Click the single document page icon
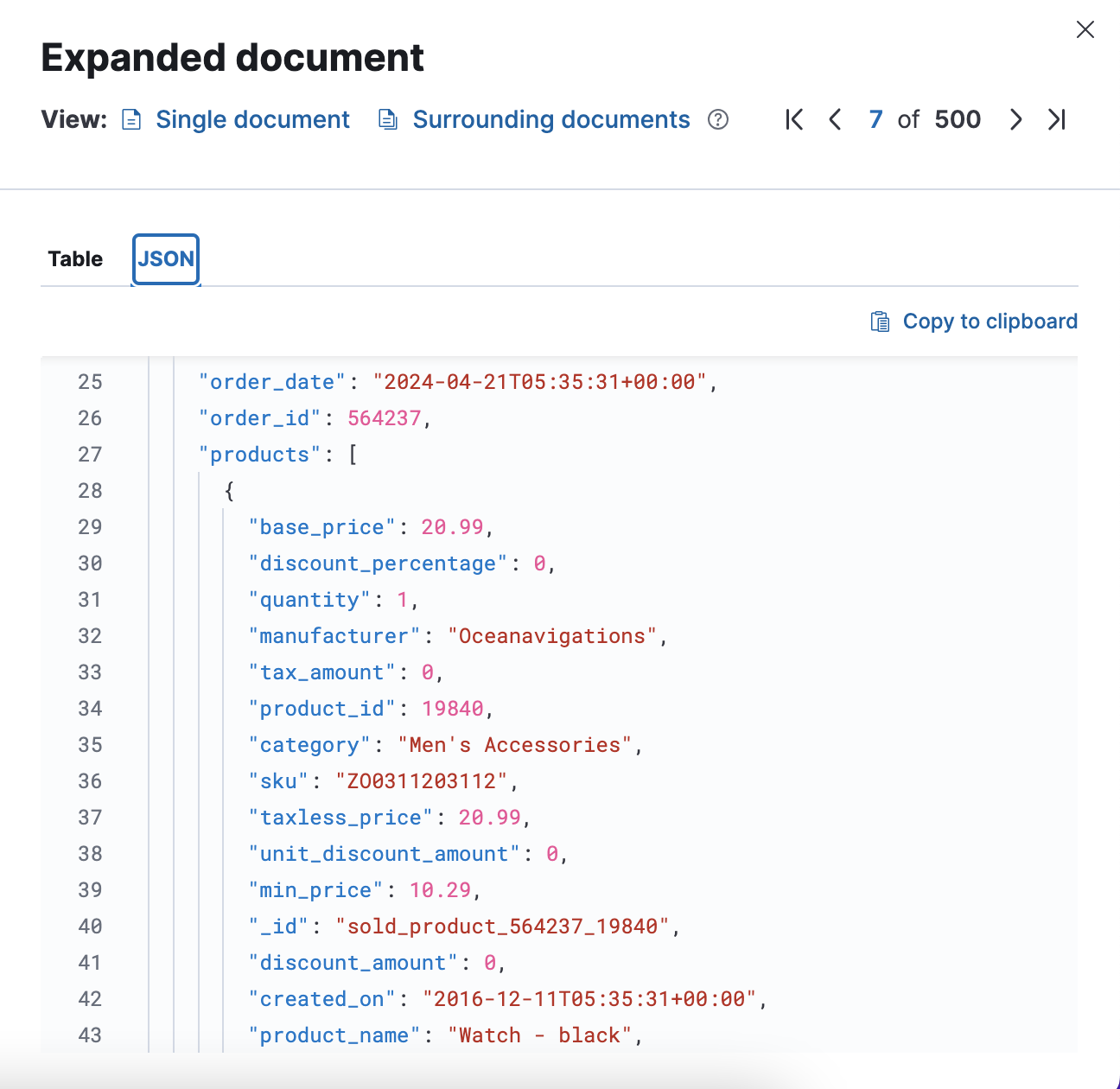This screenshot has height=1089, width=1120. [131, 119]
